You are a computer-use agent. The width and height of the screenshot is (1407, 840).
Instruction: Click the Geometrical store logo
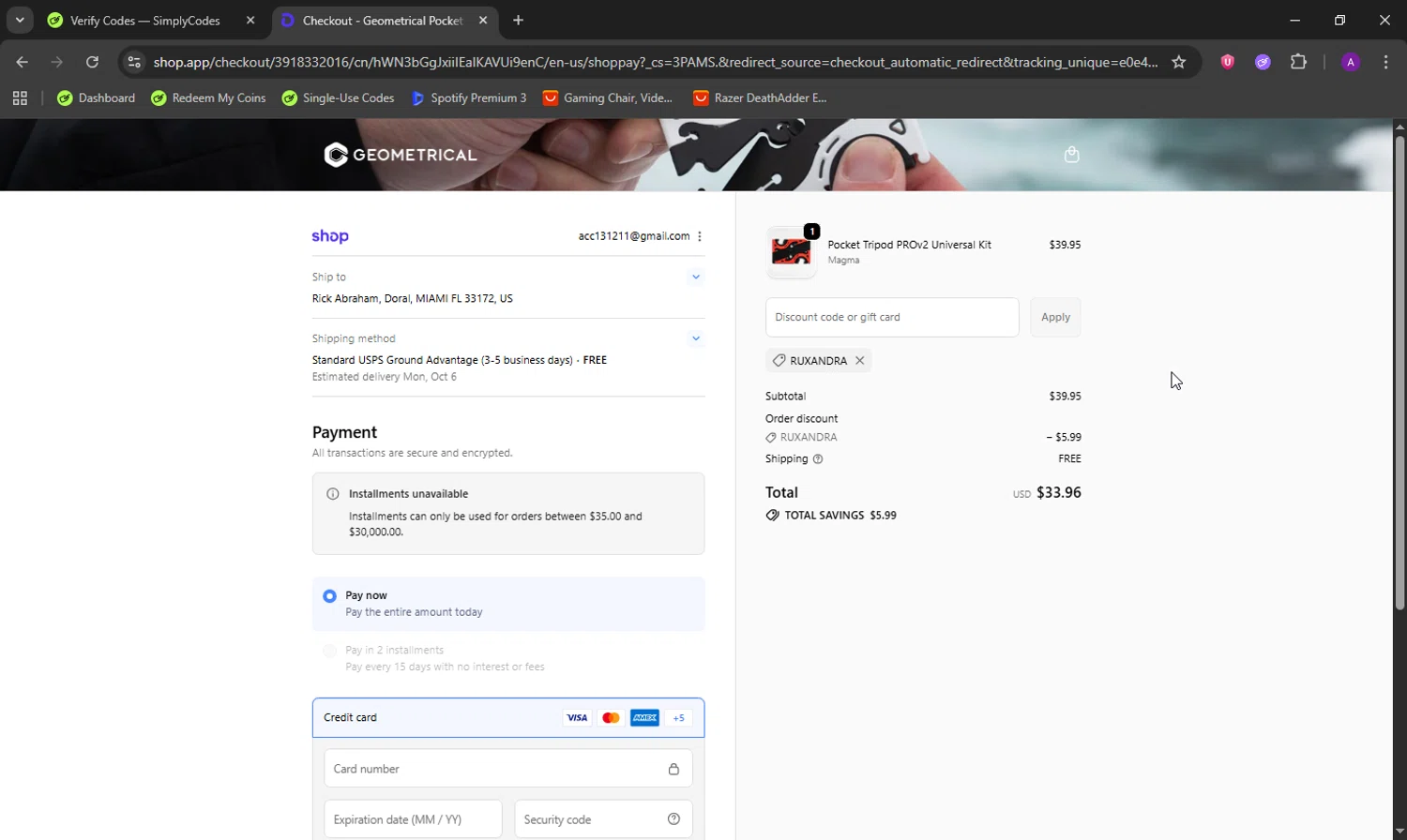tap(401, 155)
